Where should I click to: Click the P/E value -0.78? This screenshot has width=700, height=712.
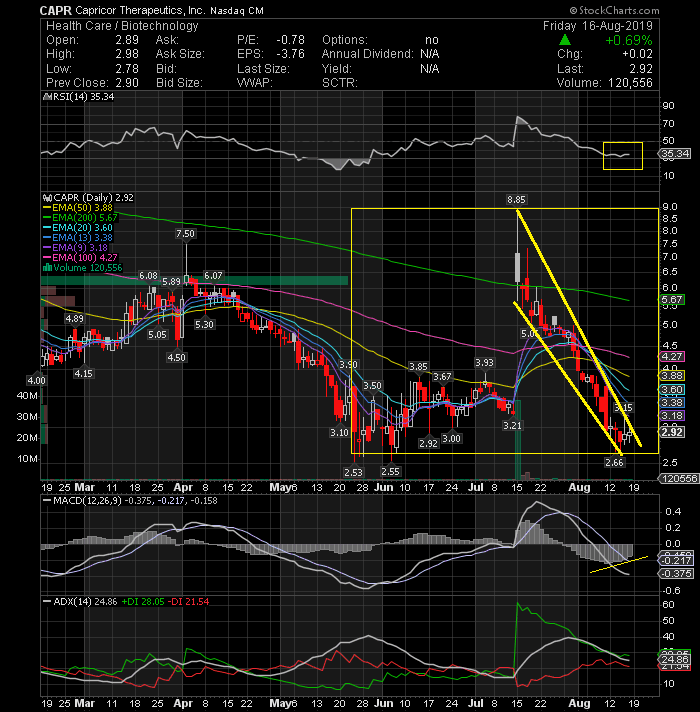(291, 40)
